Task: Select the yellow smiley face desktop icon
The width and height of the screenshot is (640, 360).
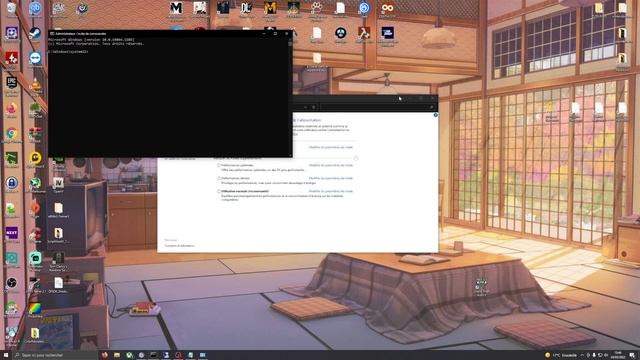Action: coord(36,158)
